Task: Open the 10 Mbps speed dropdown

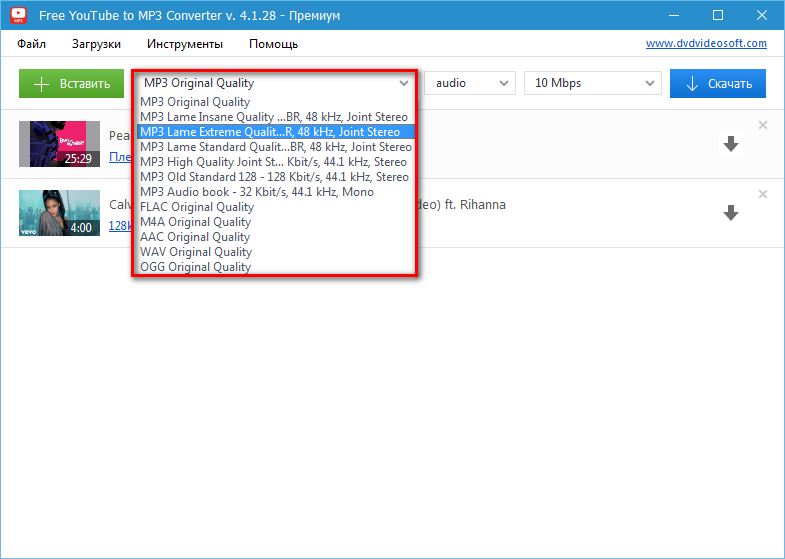Action: [x=593, y=83]
